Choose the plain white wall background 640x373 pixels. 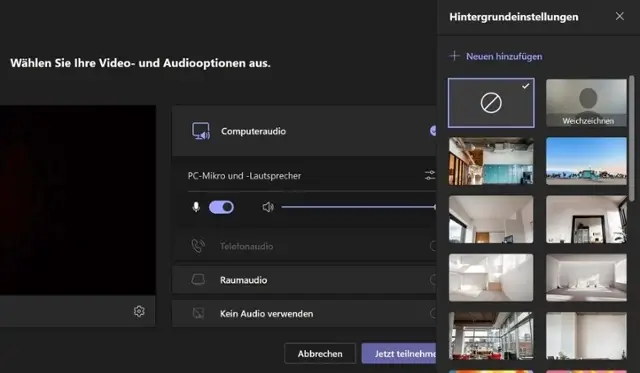587,336
